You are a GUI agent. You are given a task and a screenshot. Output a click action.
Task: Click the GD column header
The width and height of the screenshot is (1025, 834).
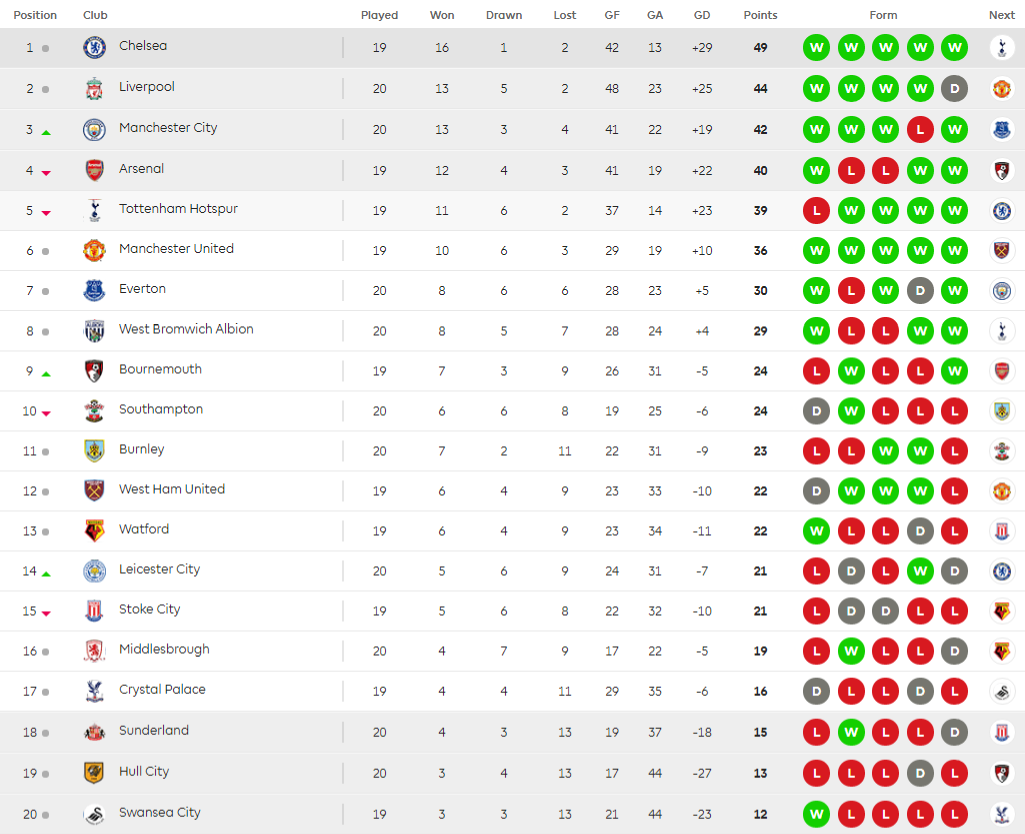coord(702,15)
